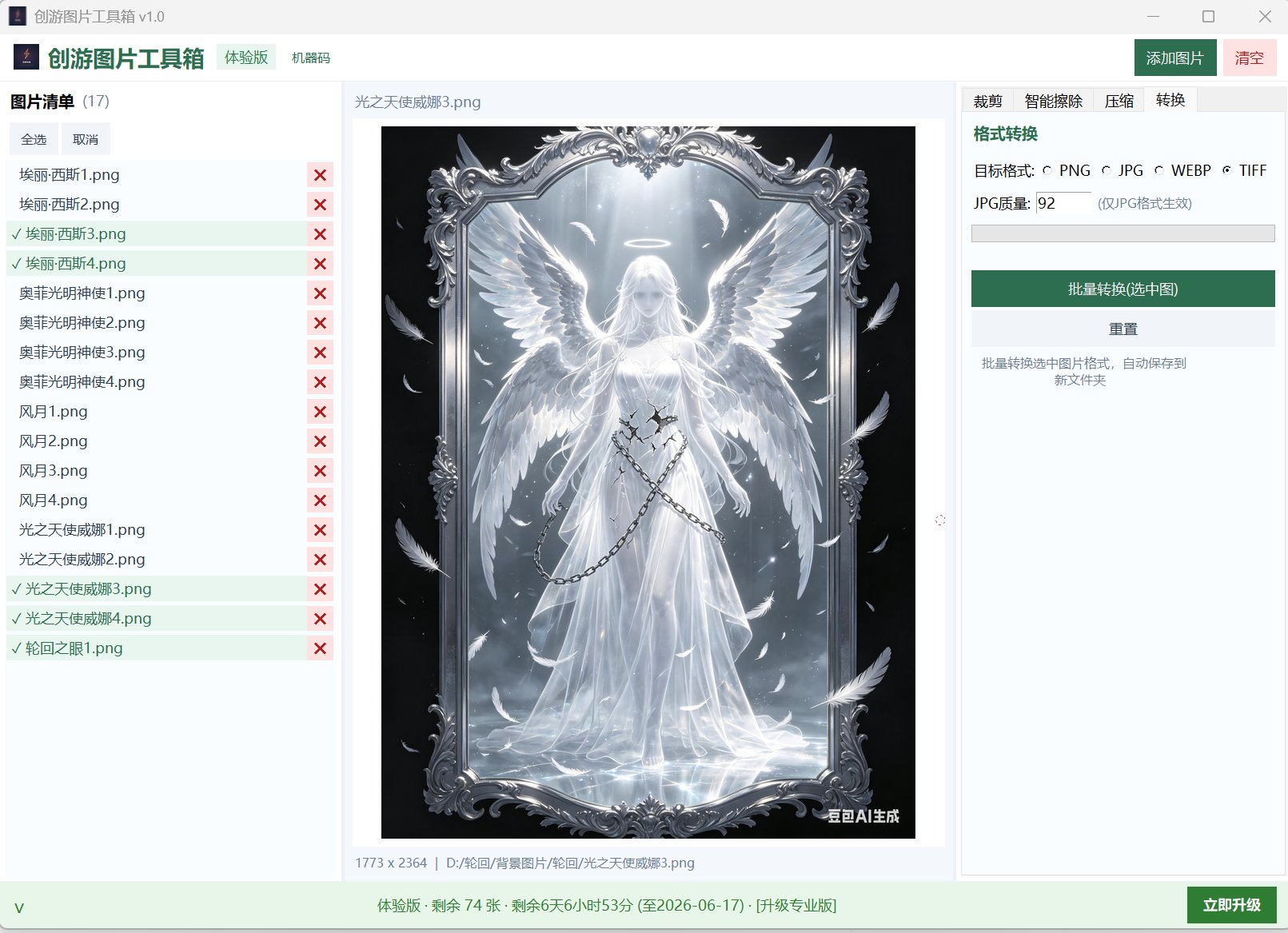Viewport: 1288px width, 933px height.
Task: Select PNG as target format
Action: click(1047, 170)
